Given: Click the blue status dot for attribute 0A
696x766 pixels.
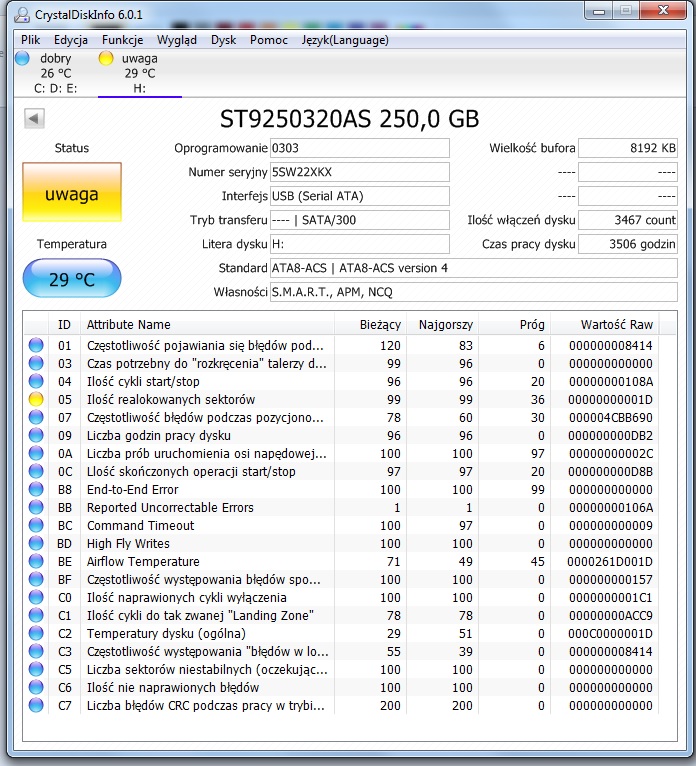Looking at the screenshot, I should click(36, 453).
